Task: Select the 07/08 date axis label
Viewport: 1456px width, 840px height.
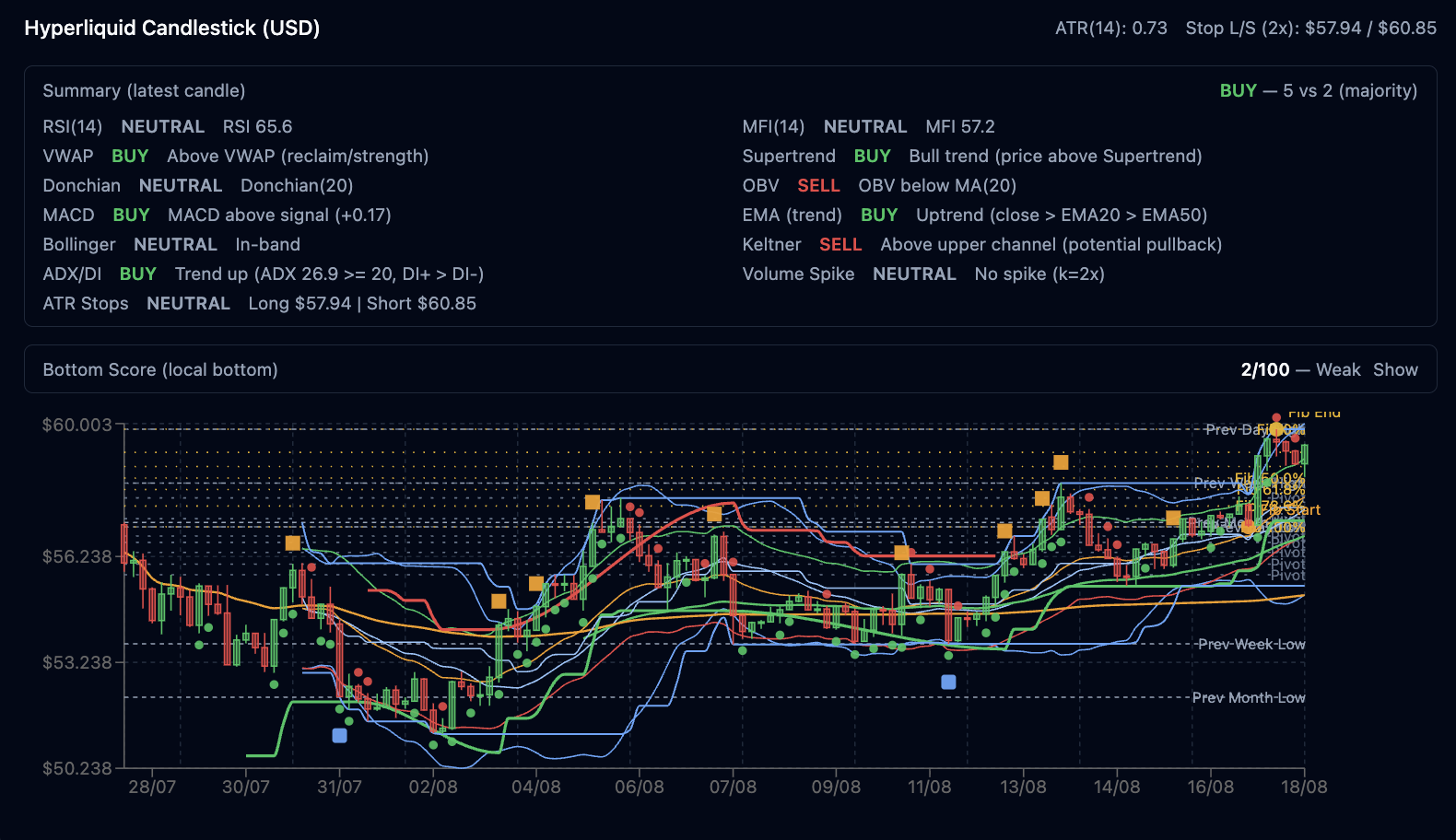Action: coord(733,787)
